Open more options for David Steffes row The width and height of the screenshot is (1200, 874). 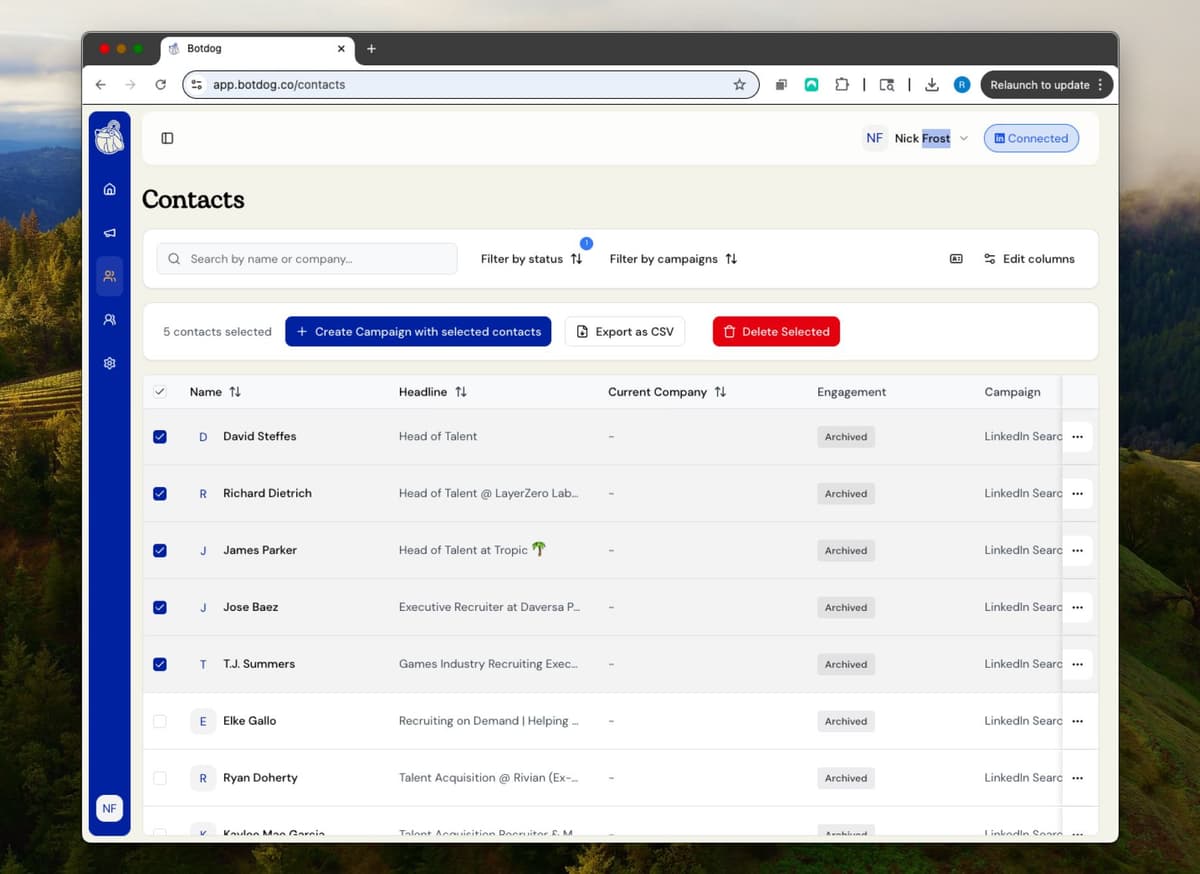(x=1077, y=437)
